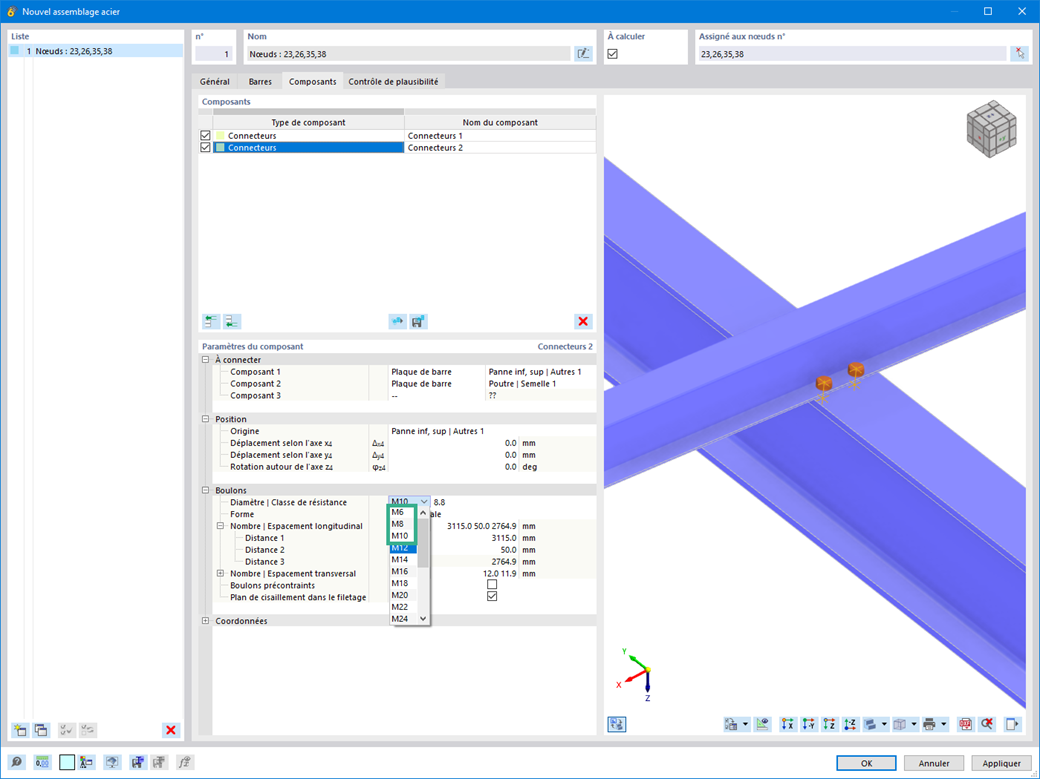1040x779 pixels.
Task: Delete component with red X in Composants
Action: coord(583,322)
